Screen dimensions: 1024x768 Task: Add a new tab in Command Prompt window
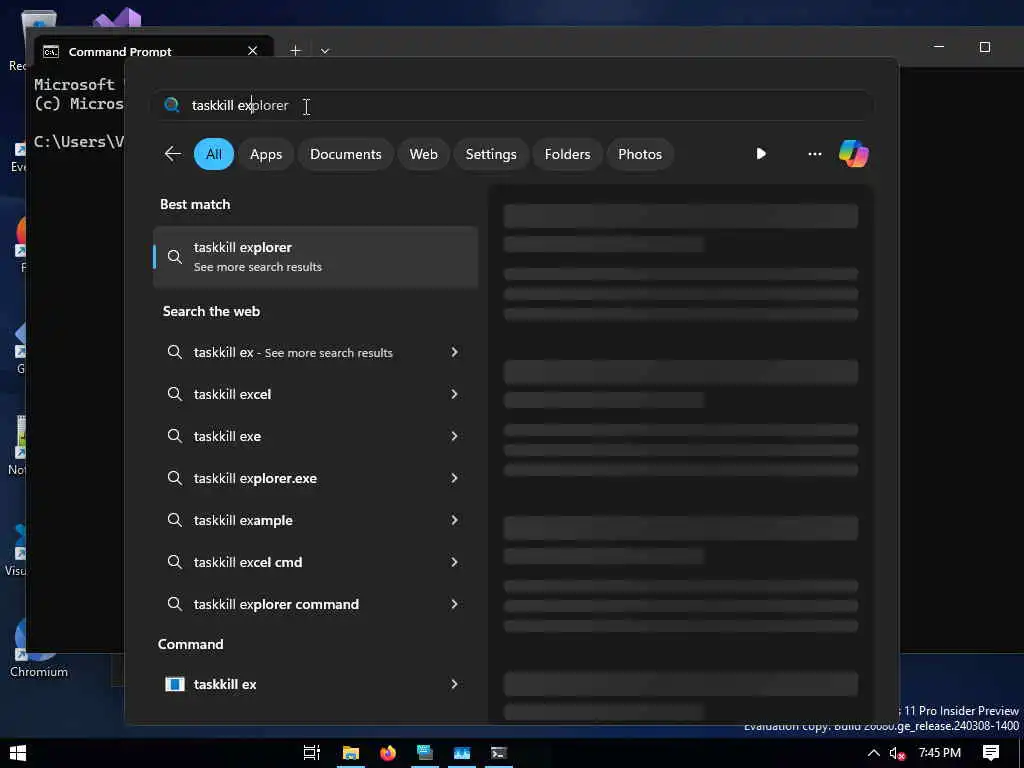295,50
